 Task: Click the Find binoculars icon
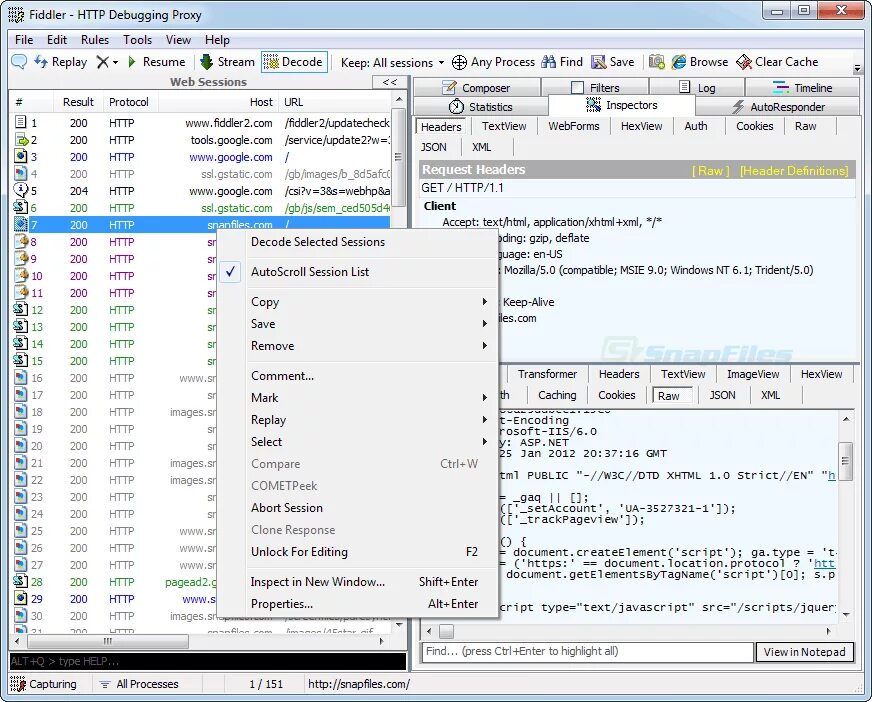[548, 62]
